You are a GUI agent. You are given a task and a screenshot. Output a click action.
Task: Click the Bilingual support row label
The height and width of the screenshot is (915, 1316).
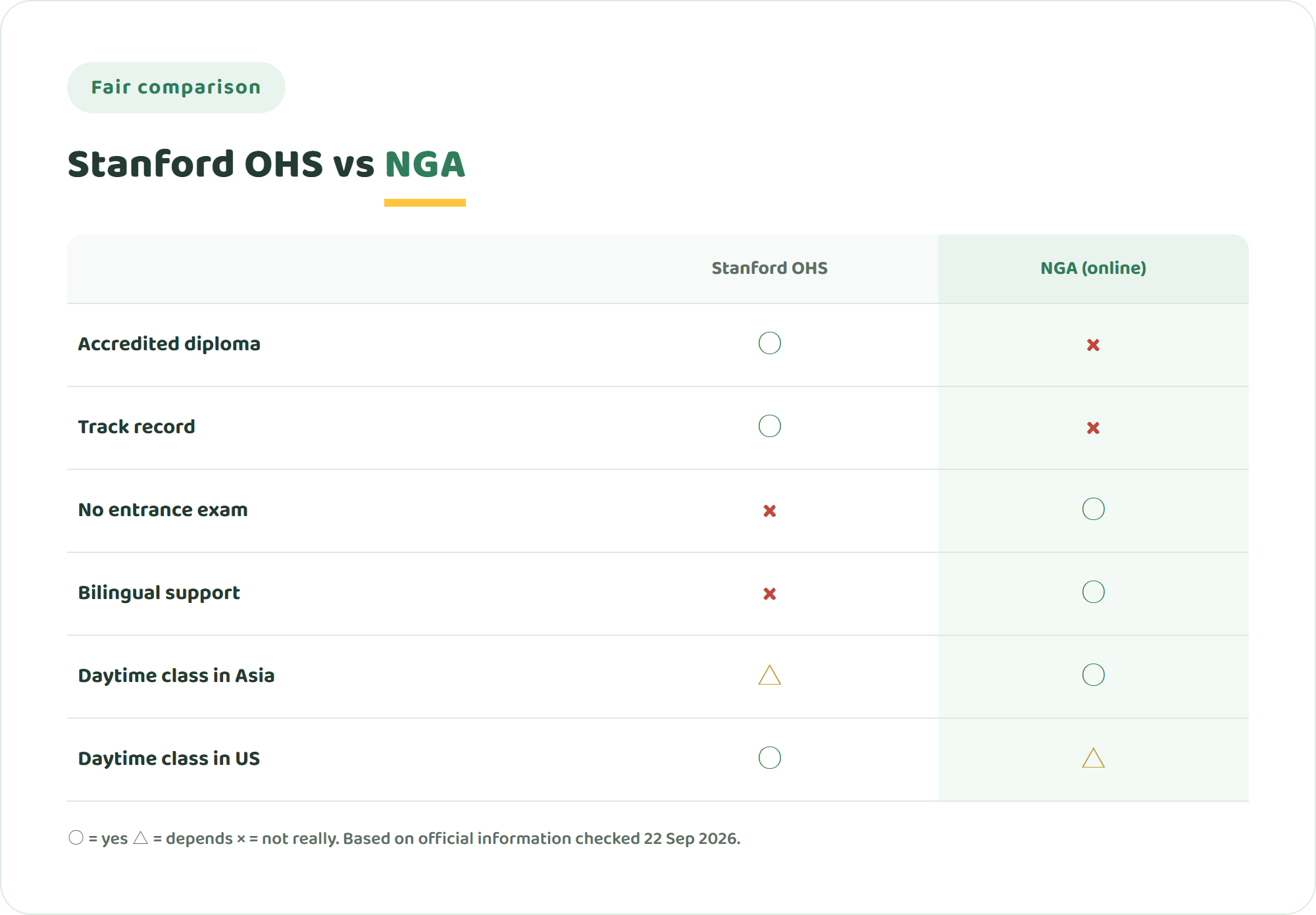(x=159, y=592)
